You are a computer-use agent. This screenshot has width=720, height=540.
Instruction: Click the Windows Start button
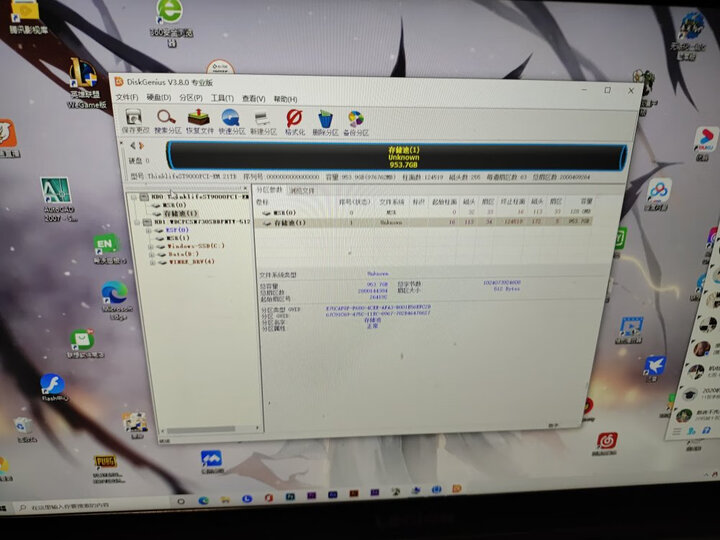click(x=4, y=508)
